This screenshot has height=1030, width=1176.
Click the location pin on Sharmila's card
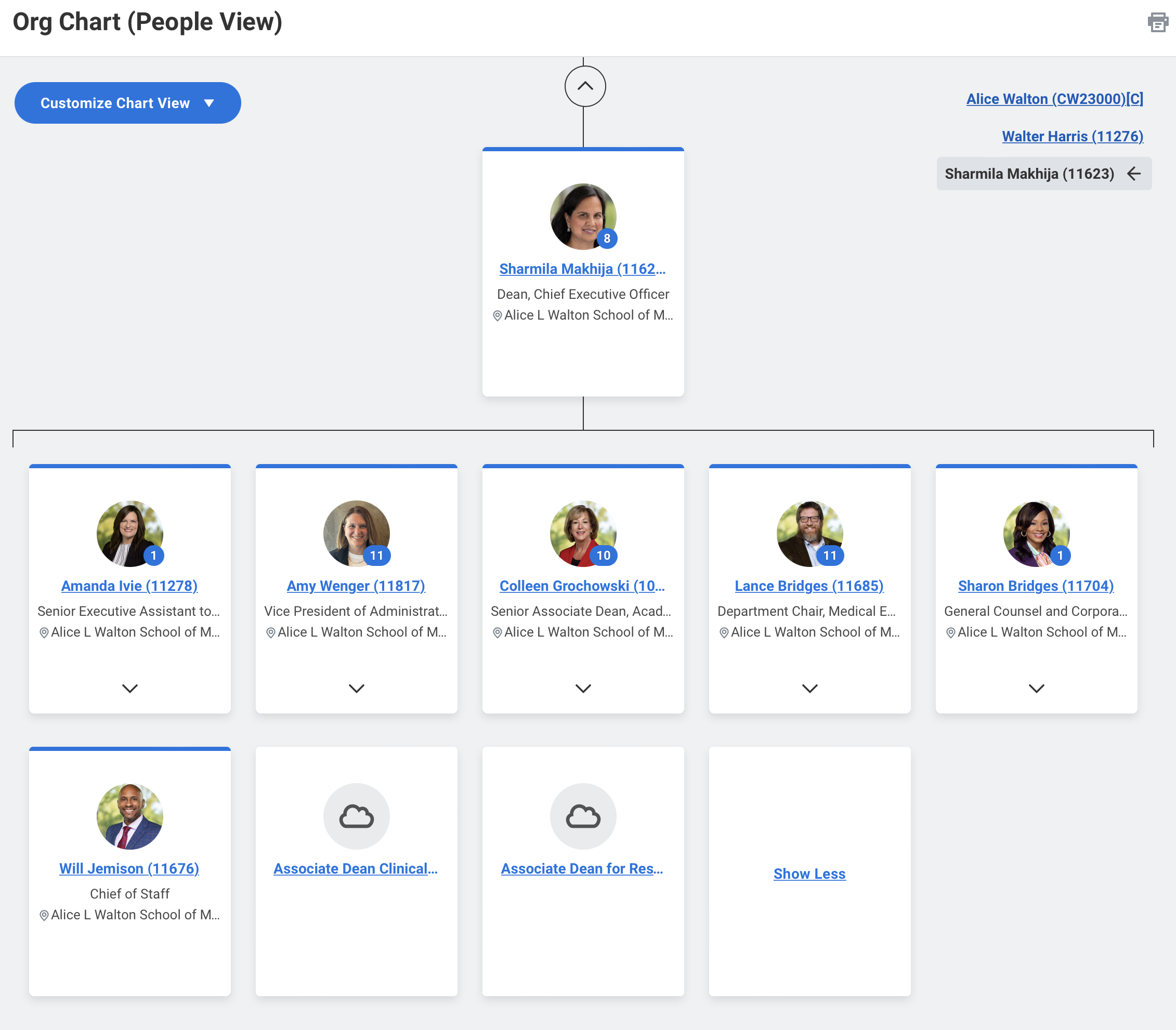pos(498,315)
